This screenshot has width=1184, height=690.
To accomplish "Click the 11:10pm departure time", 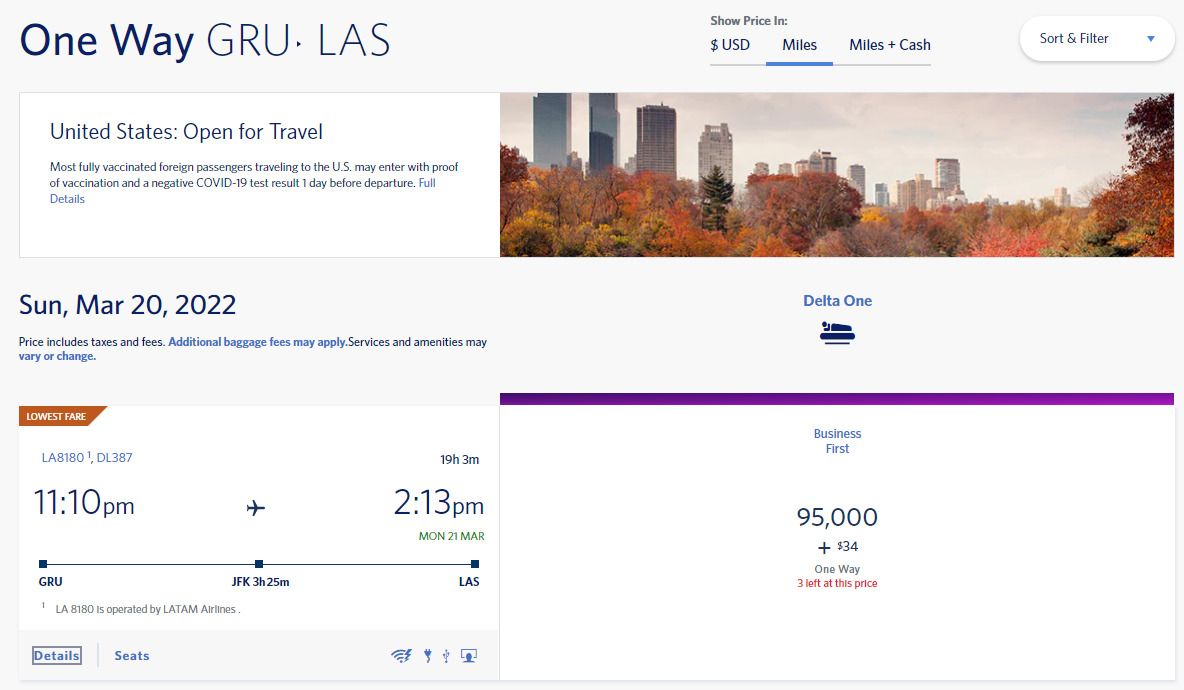I will [84, 503].
